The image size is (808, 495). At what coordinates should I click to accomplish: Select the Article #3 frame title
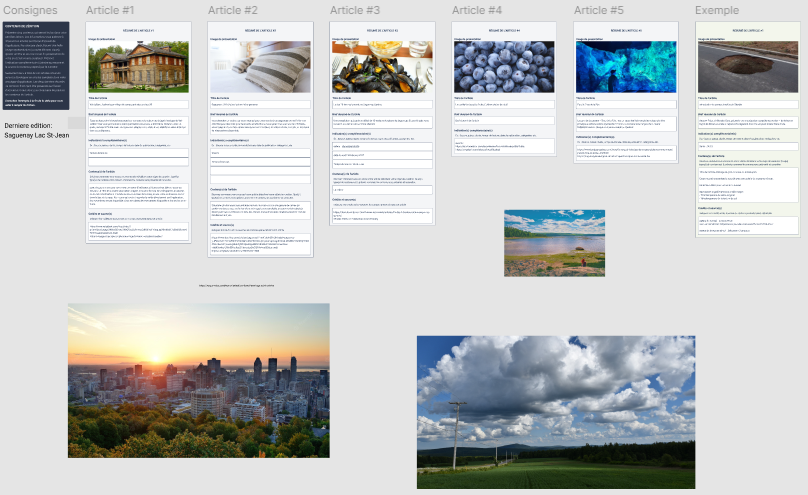(354, 10)
